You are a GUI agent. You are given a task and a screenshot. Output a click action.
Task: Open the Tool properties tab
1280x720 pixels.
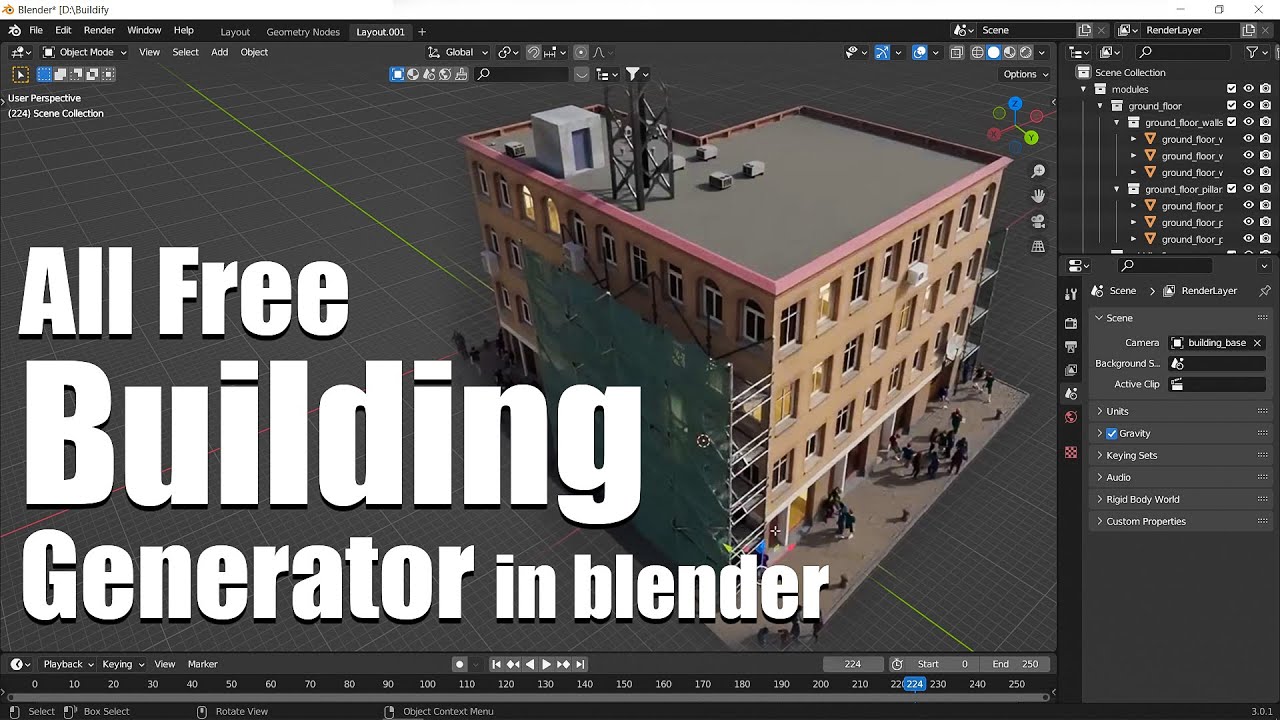(1071, 293)
